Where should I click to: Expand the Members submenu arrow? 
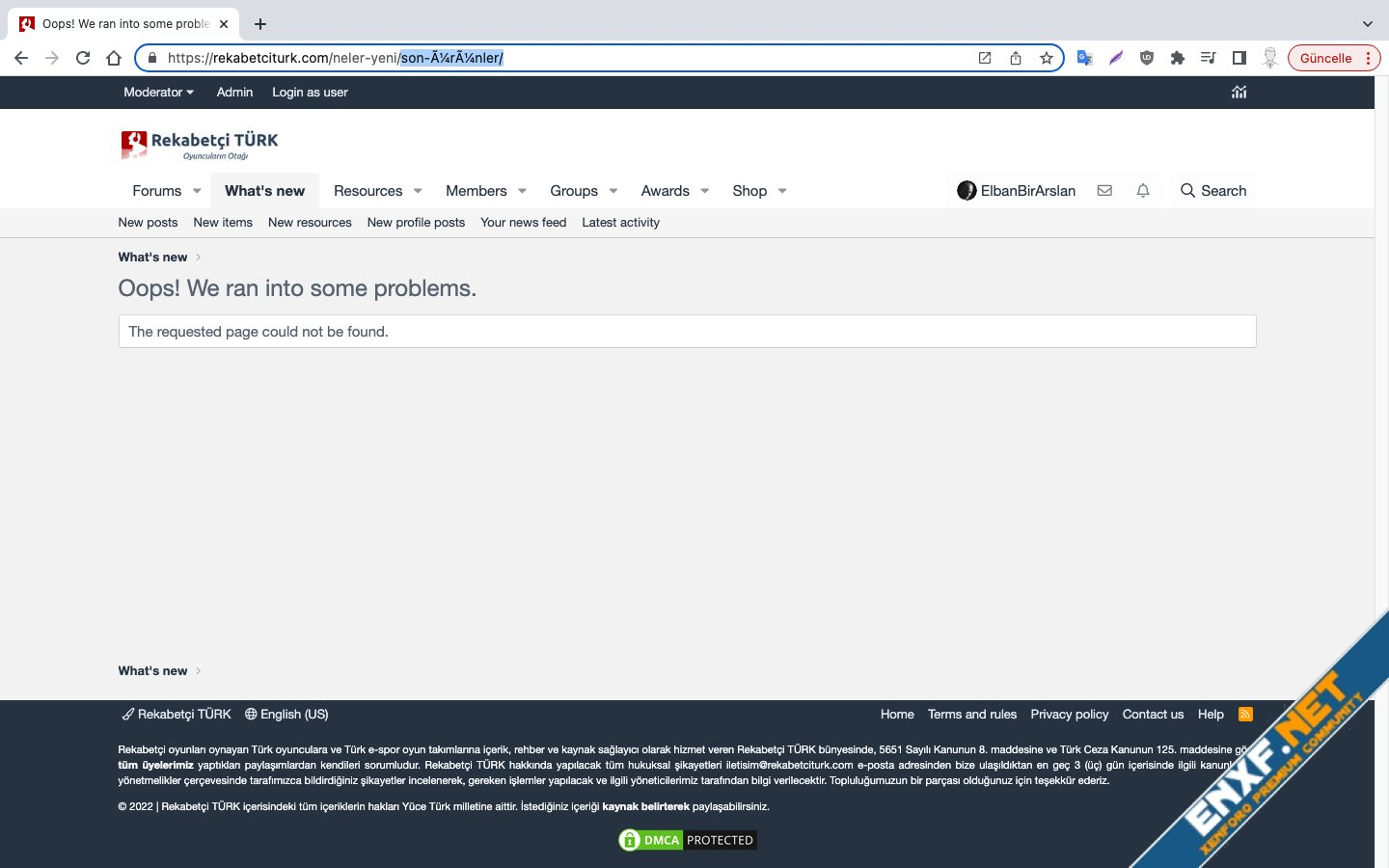point(522,191)
